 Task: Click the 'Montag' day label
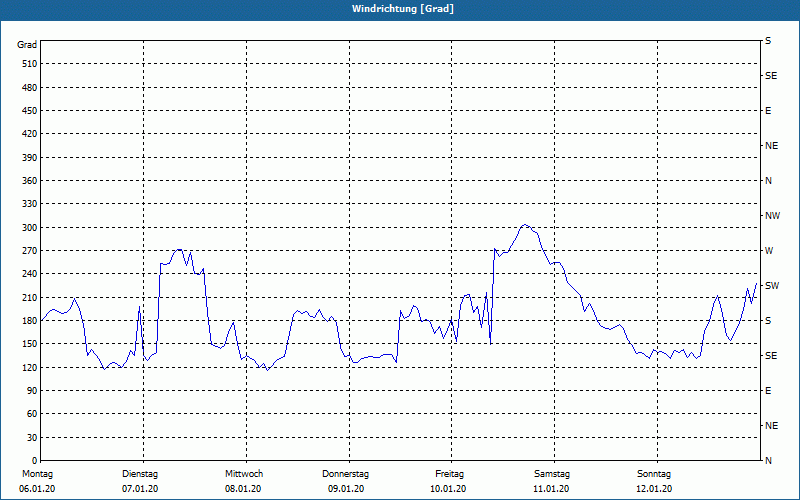click(37, 474)
